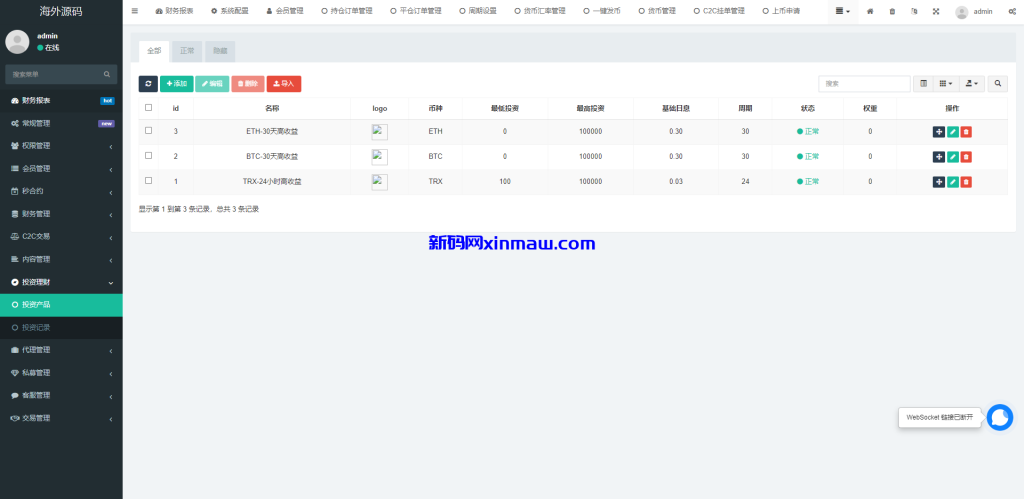Delete the BTC-30 row via red trash icon
The height and width of the screenshot is (499, 1024).
(x=967, y=157)
